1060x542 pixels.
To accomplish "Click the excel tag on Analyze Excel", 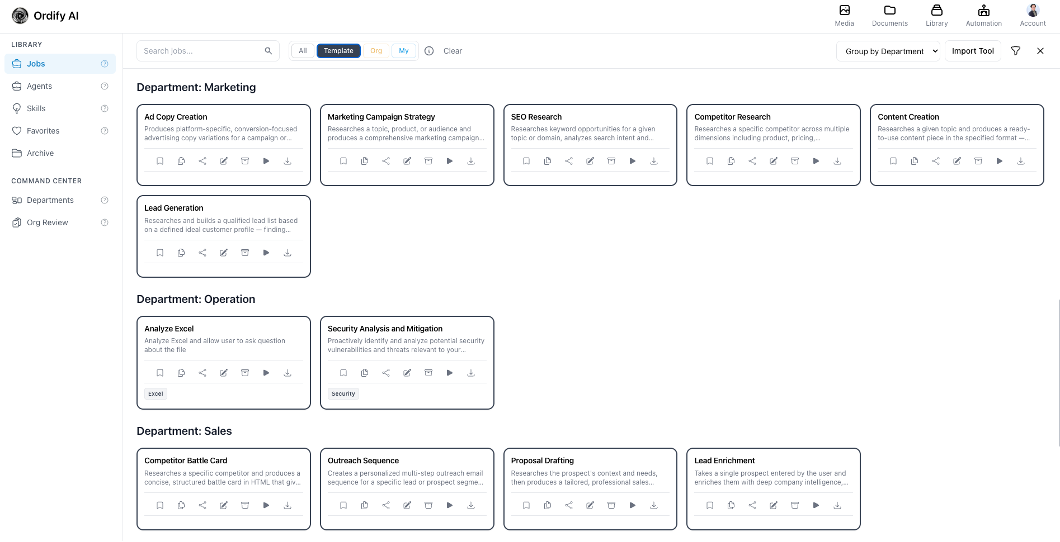I will [155, 394].
